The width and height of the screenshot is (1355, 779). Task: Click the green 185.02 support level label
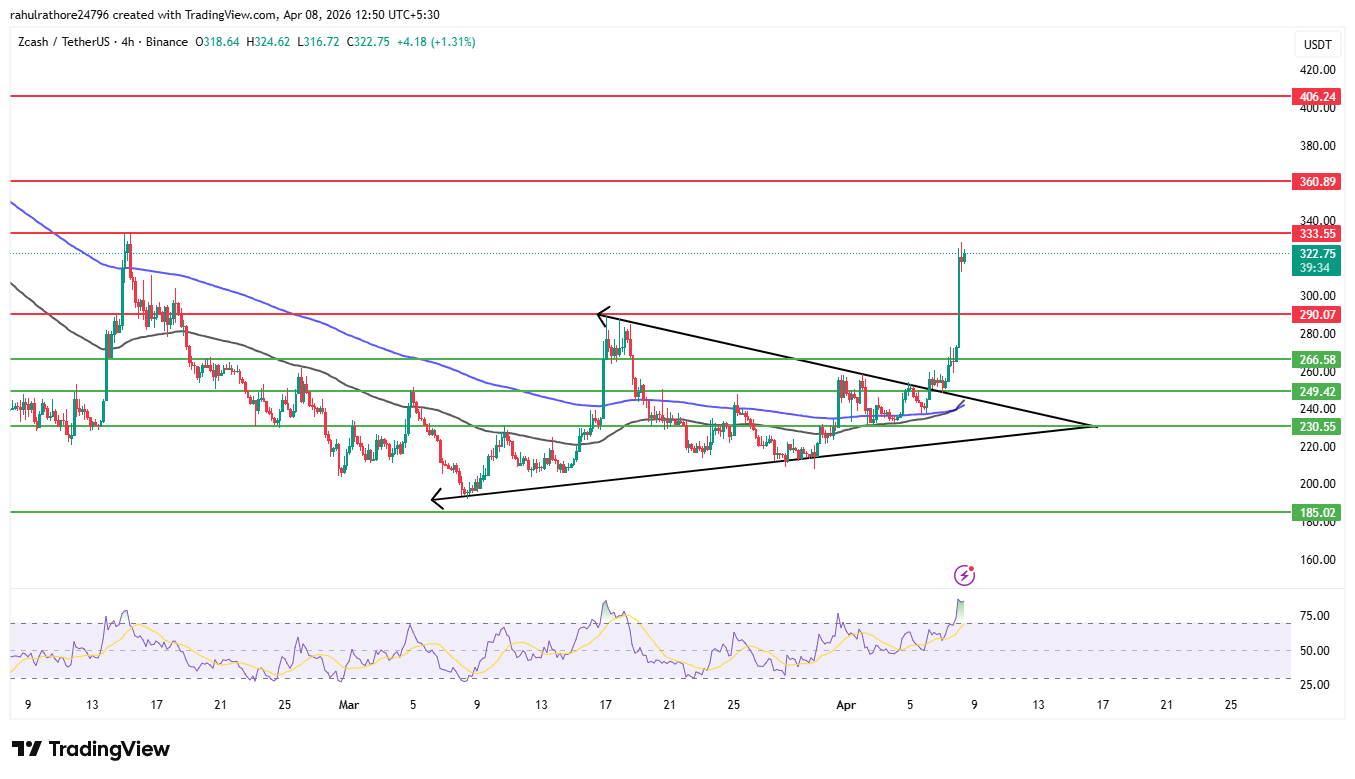click(x=1316, y=512)
